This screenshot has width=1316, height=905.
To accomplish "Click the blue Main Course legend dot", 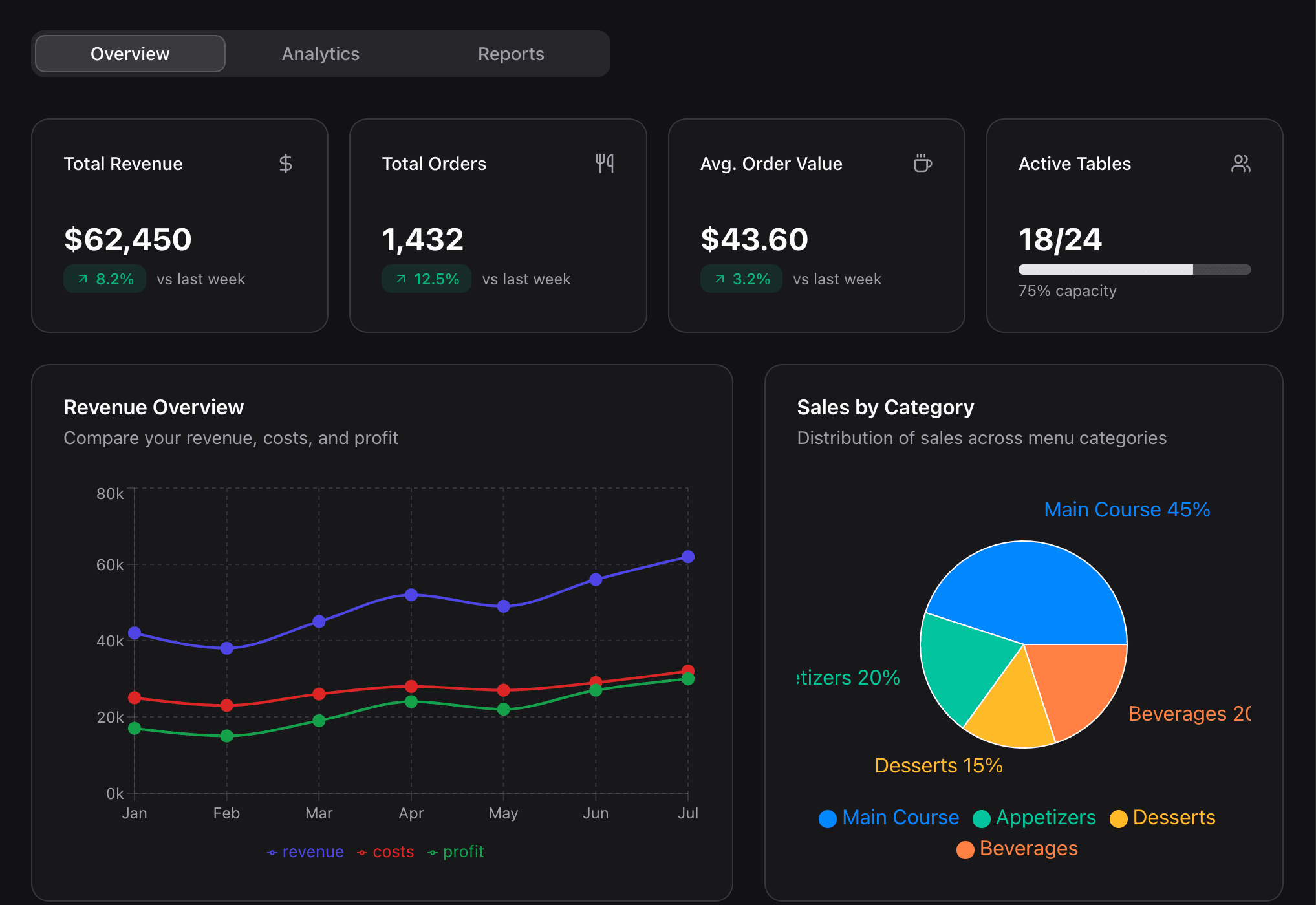I will (827, 818).
